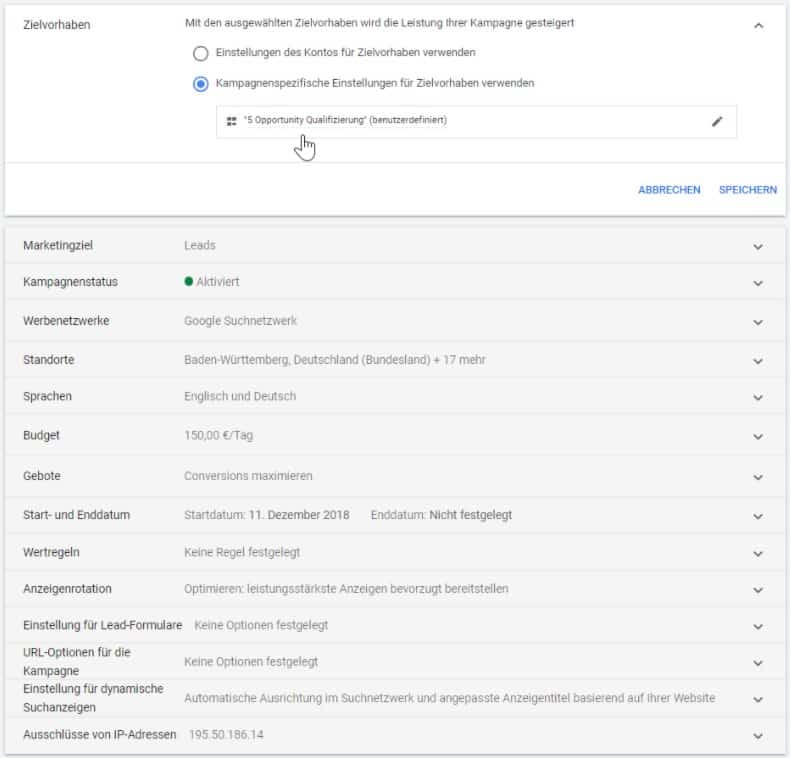Expand the Marketingziel row chevron
The height and width of the screenshot is (758, 790).
point(758,246)
